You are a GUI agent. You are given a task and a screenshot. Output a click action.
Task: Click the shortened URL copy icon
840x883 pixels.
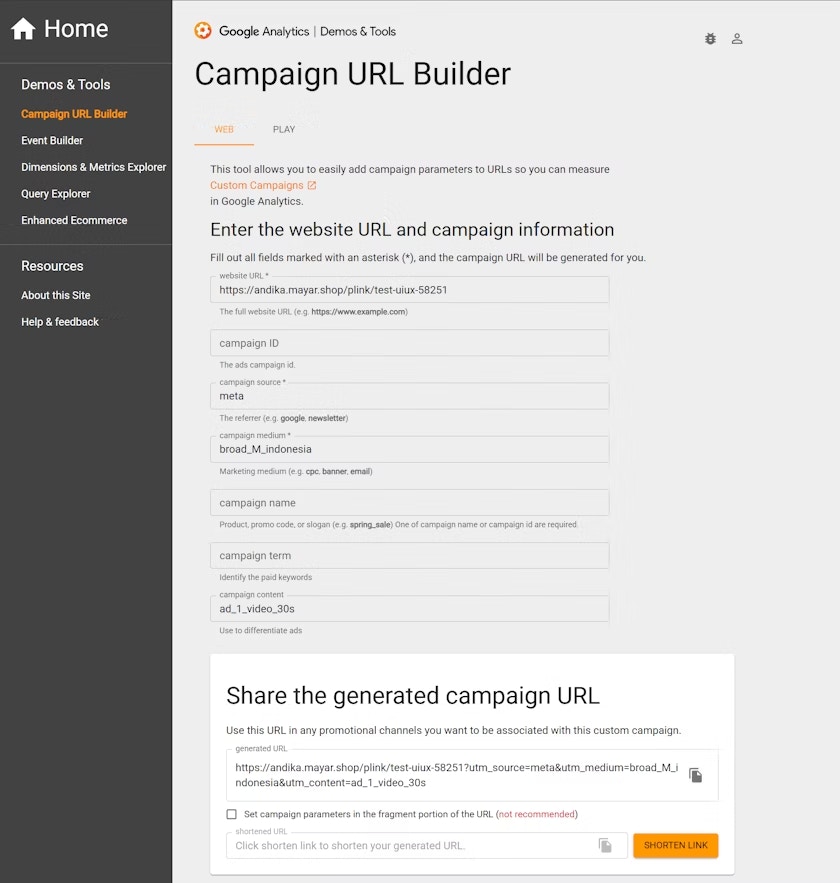tap(605, 845)
